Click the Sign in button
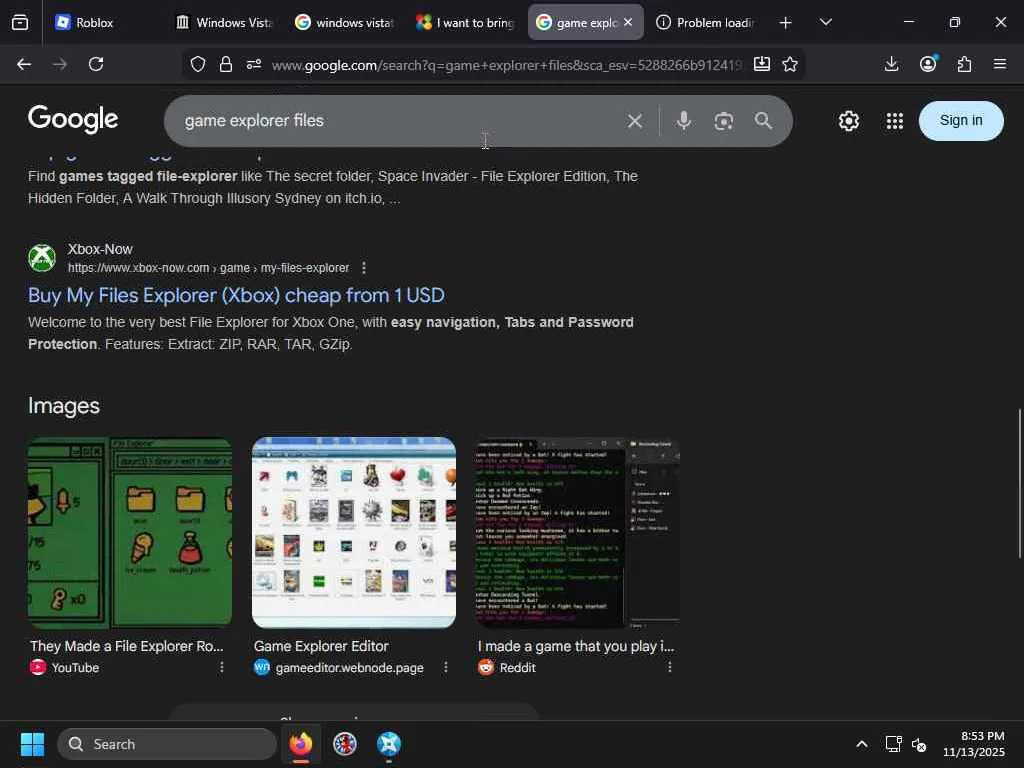 click(961, 121)
